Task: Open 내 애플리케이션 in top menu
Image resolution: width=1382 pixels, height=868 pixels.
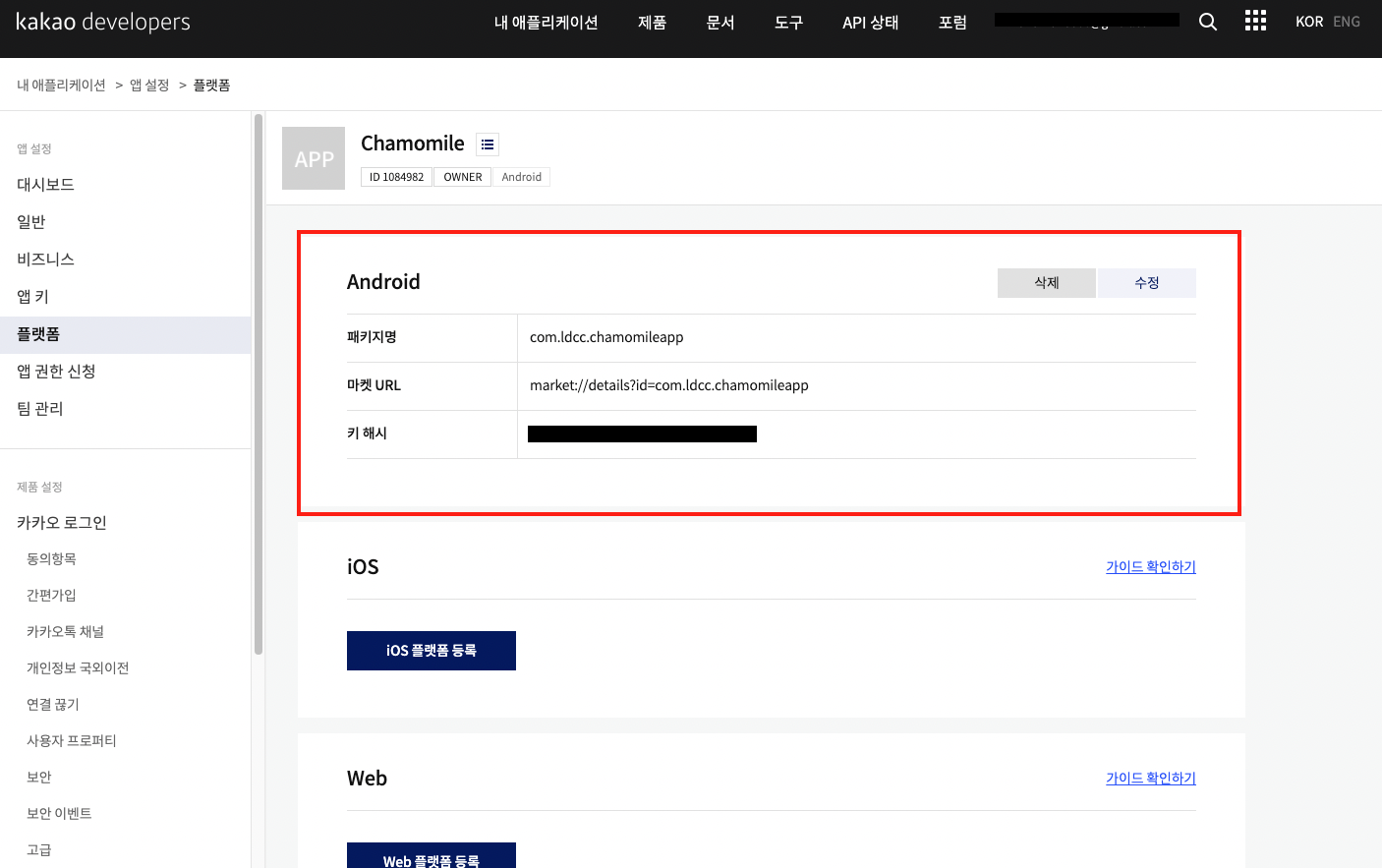Action: (546, 23)
